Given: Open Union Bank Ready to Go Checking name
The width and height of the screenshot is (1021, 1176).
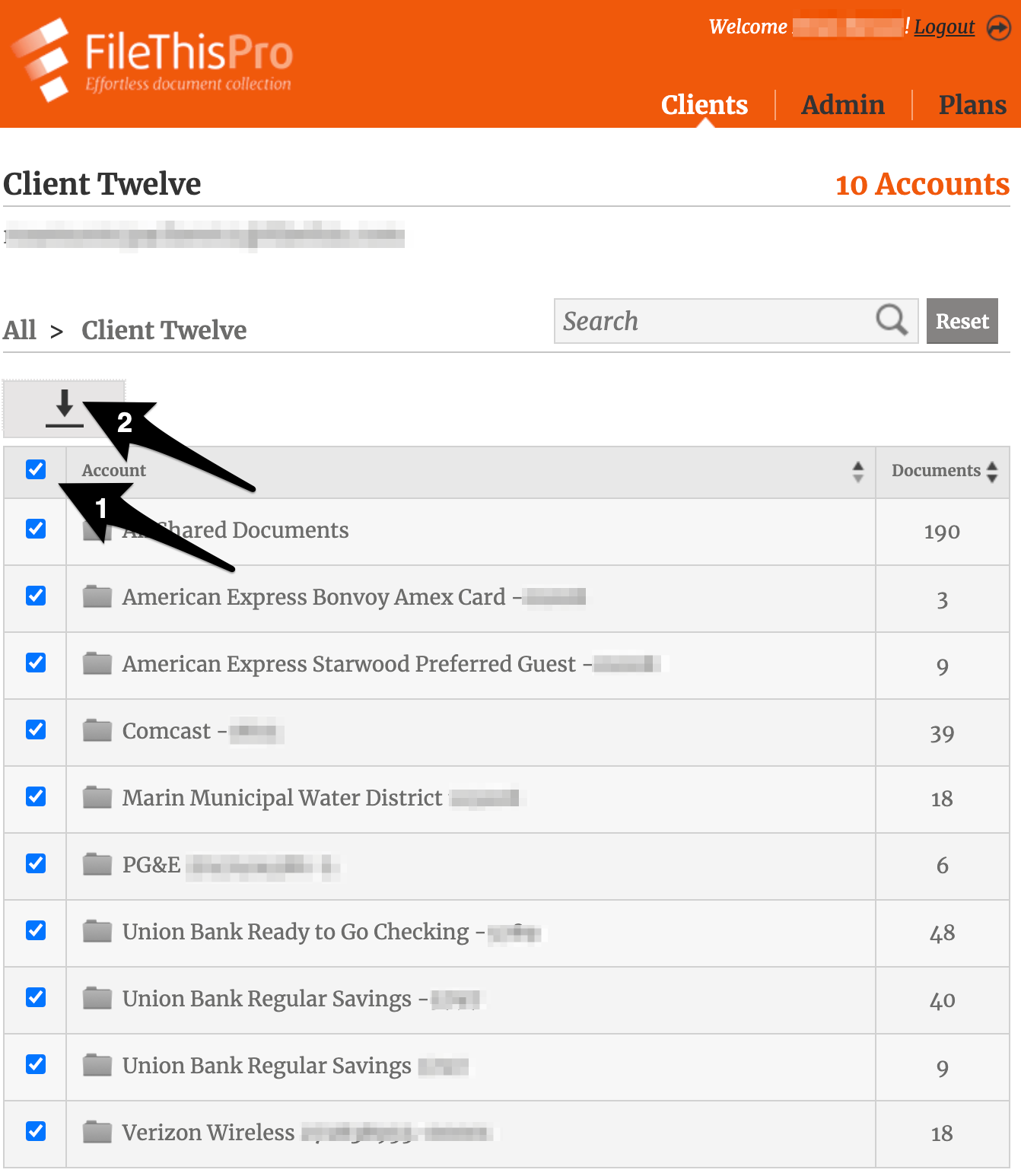Looking at the screenshot, I should click(x=296, y=932).
